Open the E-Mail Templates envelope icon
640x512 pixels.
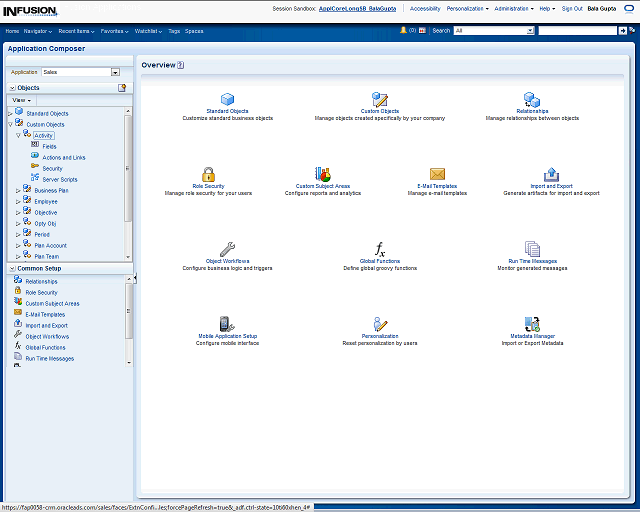coord(437,174)
